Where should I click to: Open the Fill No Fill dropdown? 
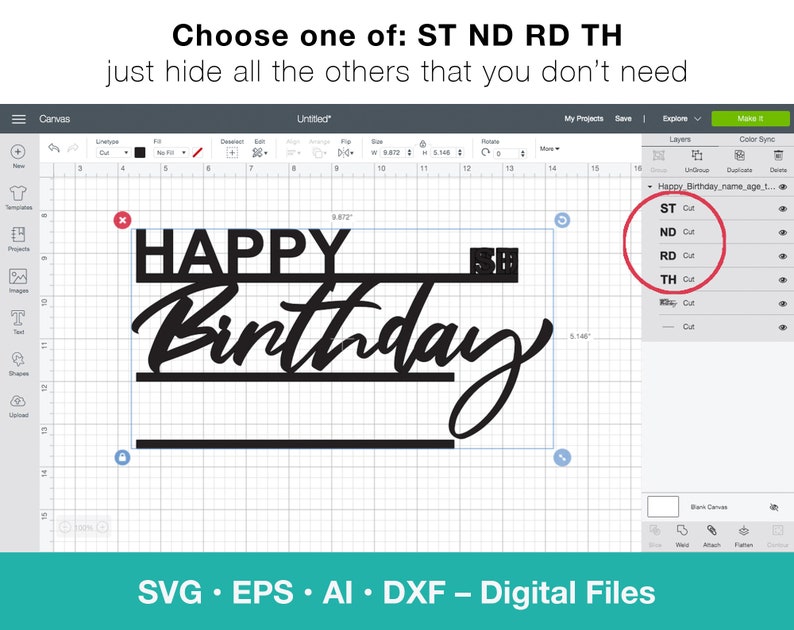171,152
